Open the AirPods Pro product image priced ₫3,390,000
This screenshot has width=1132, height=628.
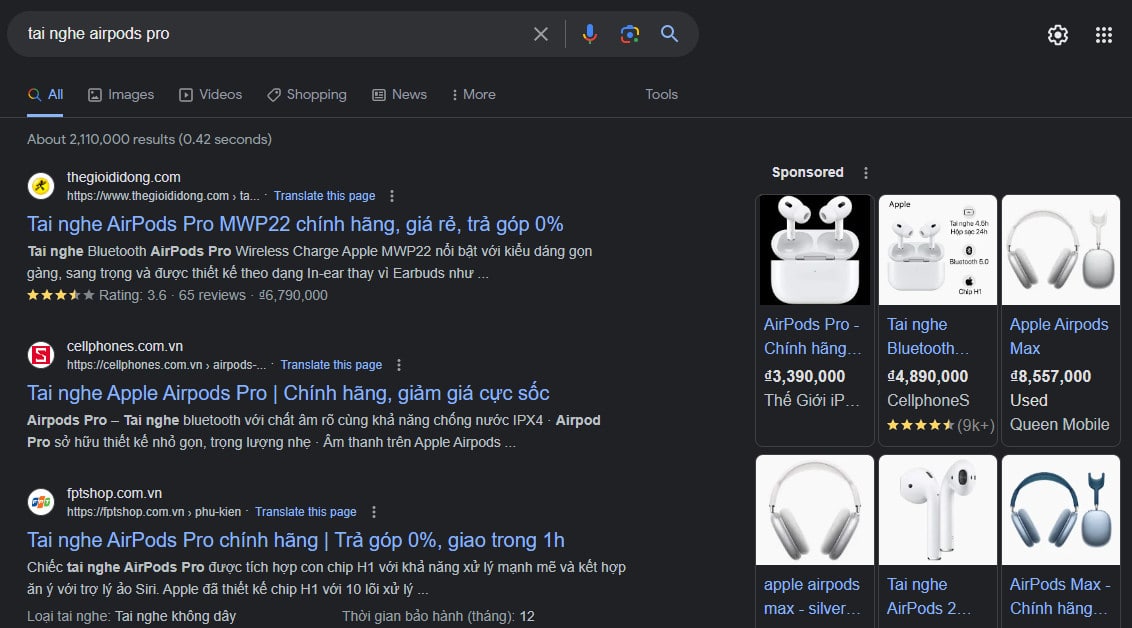pos(815,250)
